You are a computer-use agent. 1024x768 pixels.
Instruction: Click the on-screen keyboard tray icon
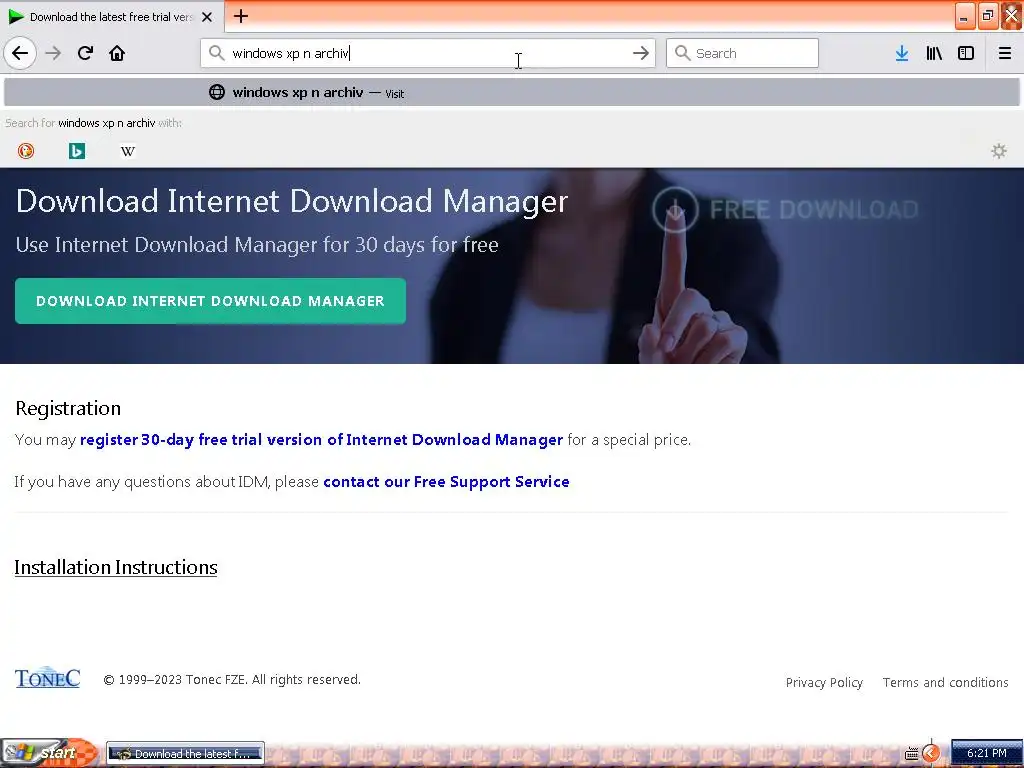(x=912, y=754)
